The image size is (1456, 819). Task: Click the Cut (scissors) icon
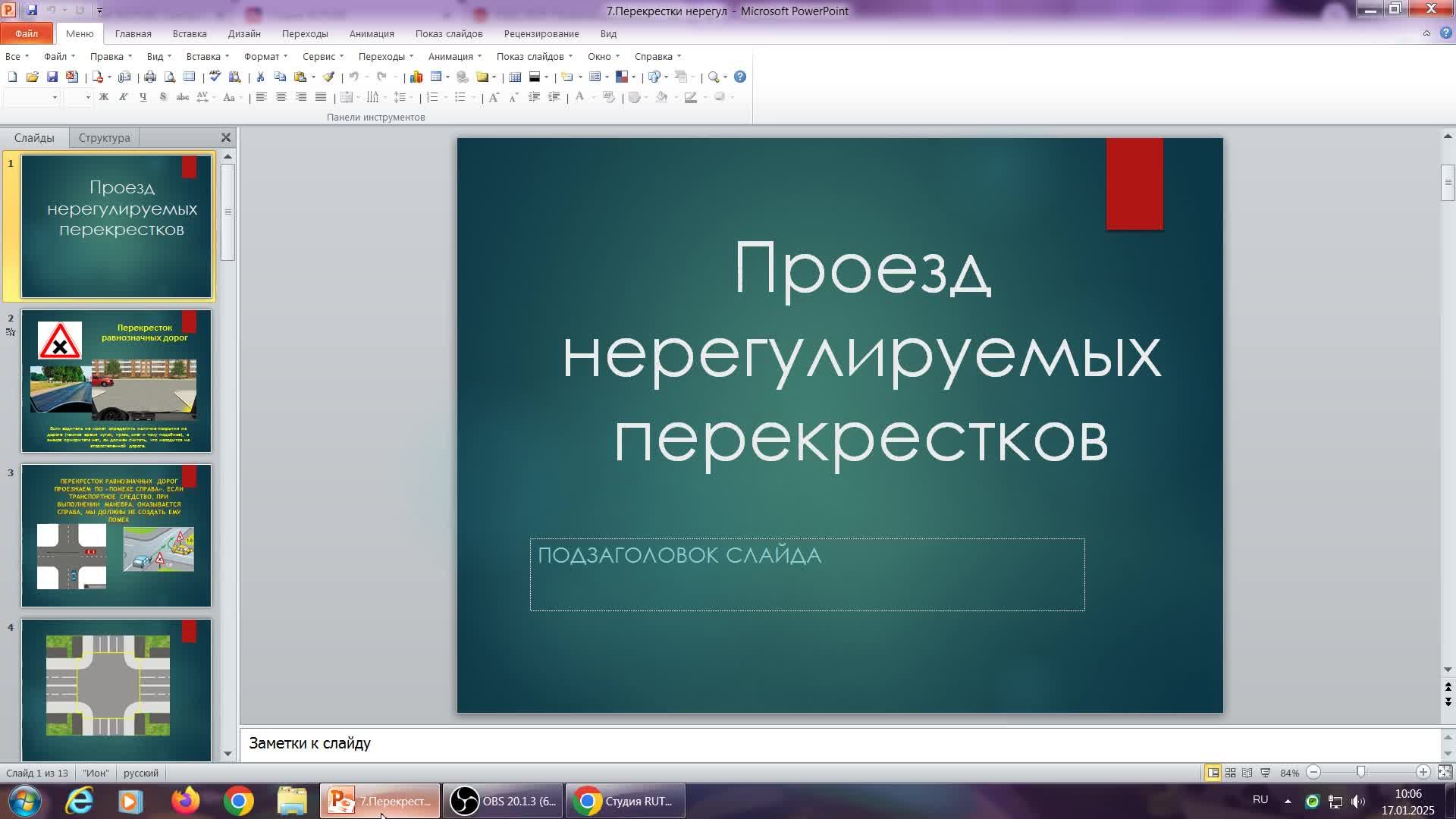point(260,77)
